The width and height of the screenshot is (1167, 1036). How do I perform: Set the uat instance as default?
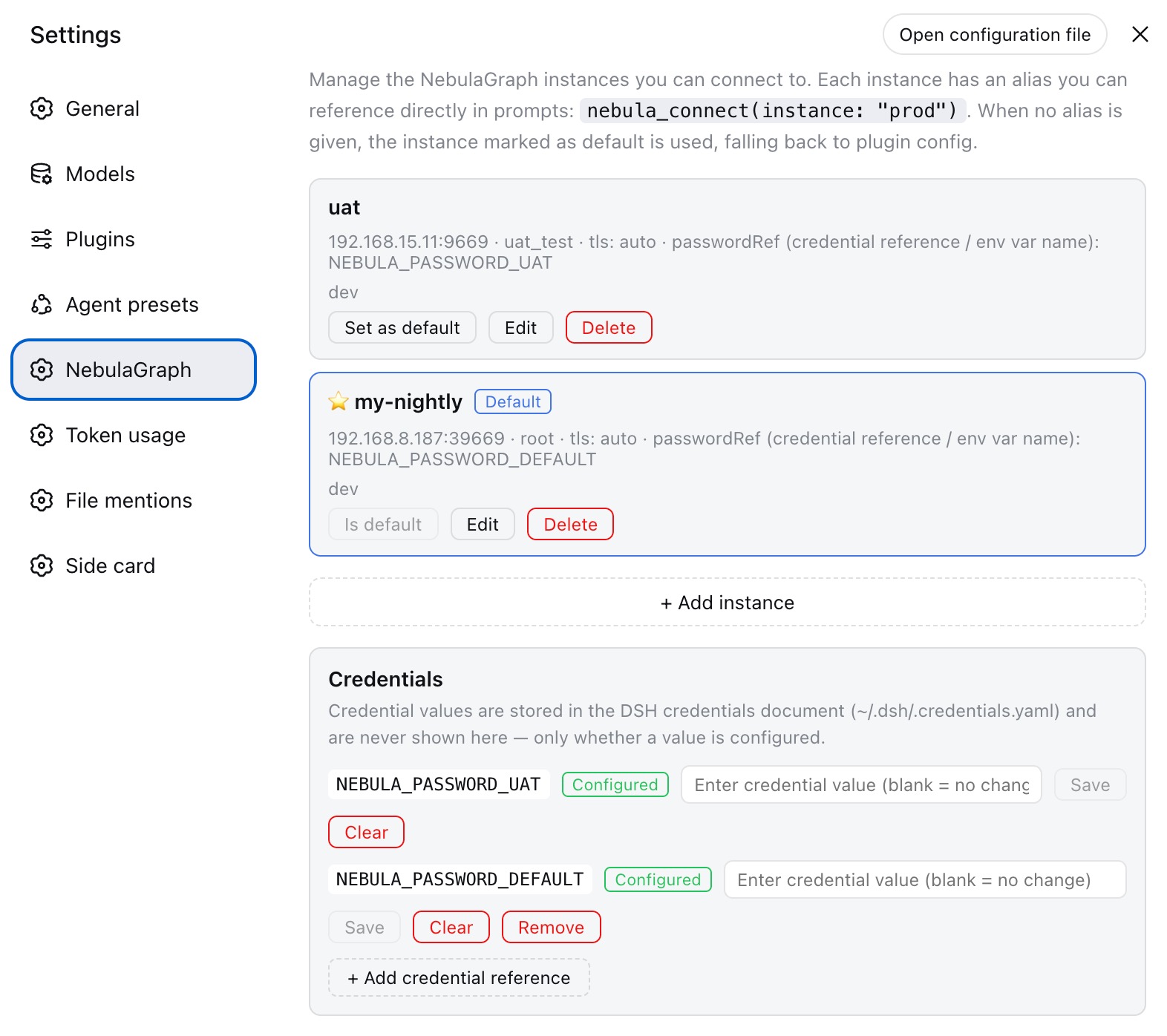coord(402,327)
